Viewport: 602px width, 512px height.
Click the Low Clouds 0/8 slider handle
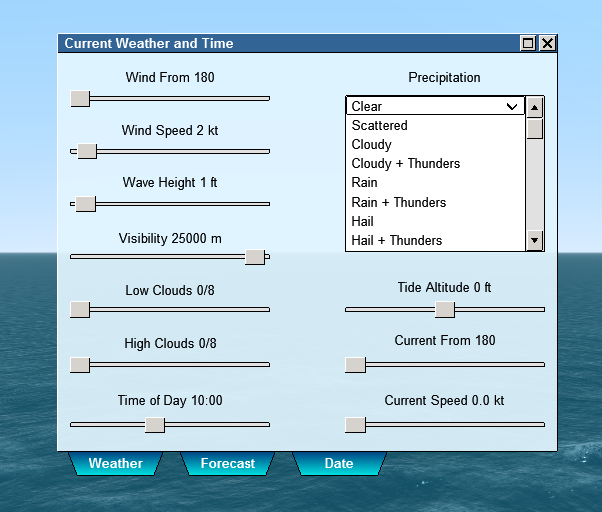[x=80, y=309]
